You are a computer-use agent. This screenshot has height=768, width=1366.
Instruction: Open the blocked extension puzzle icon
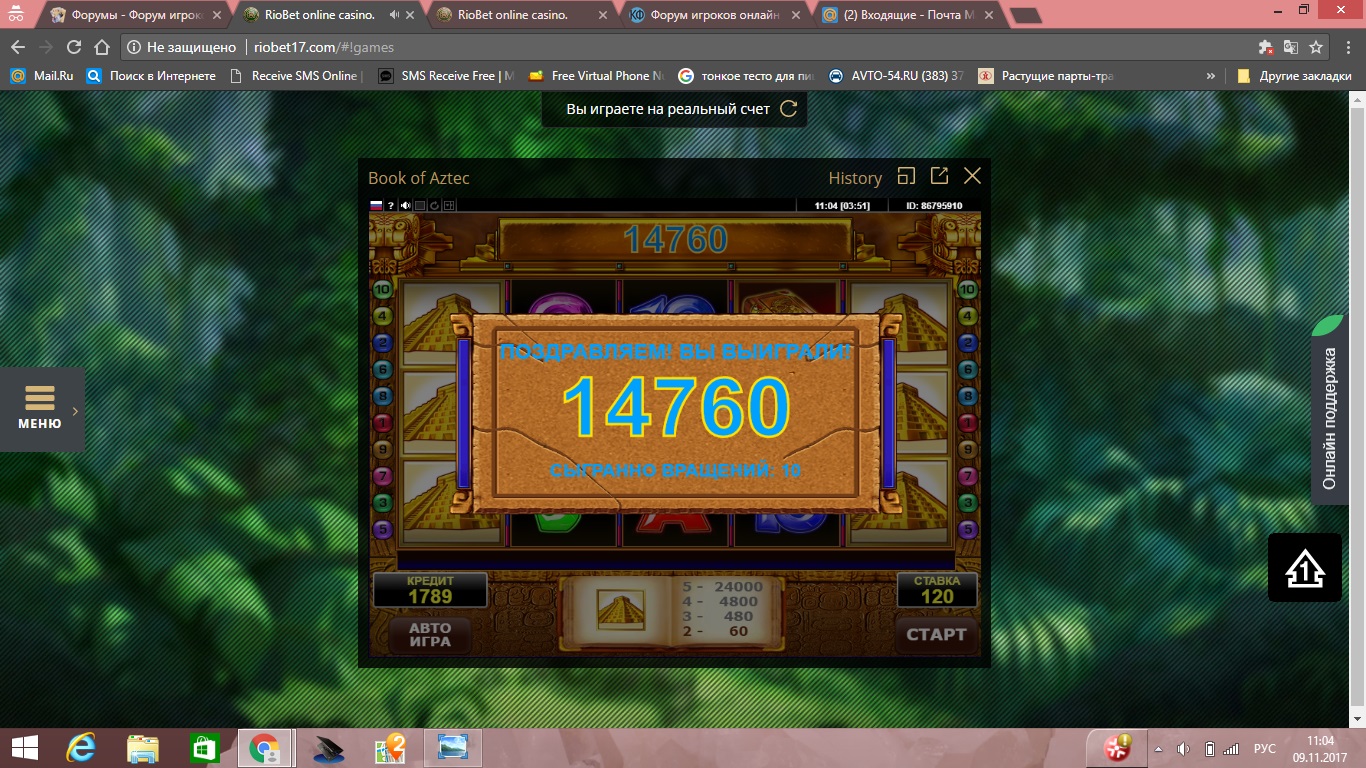pyautogui.click(x=1266, y=47)
